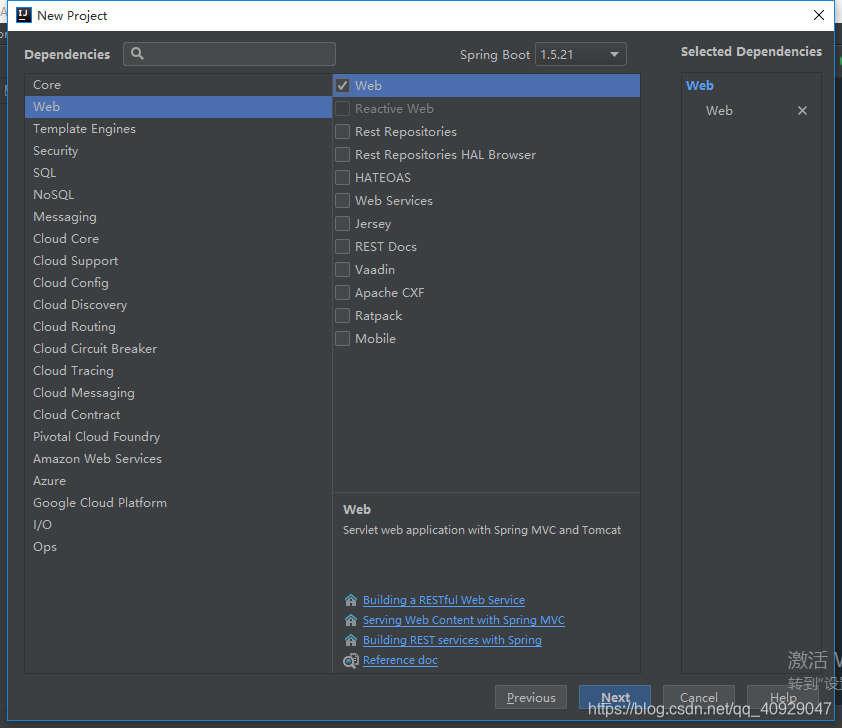Image resolution: width=842 pixels, height=728 pixels.
Task: Enable the Jersey dependency checkbox
Action: [x=343, y=223]
